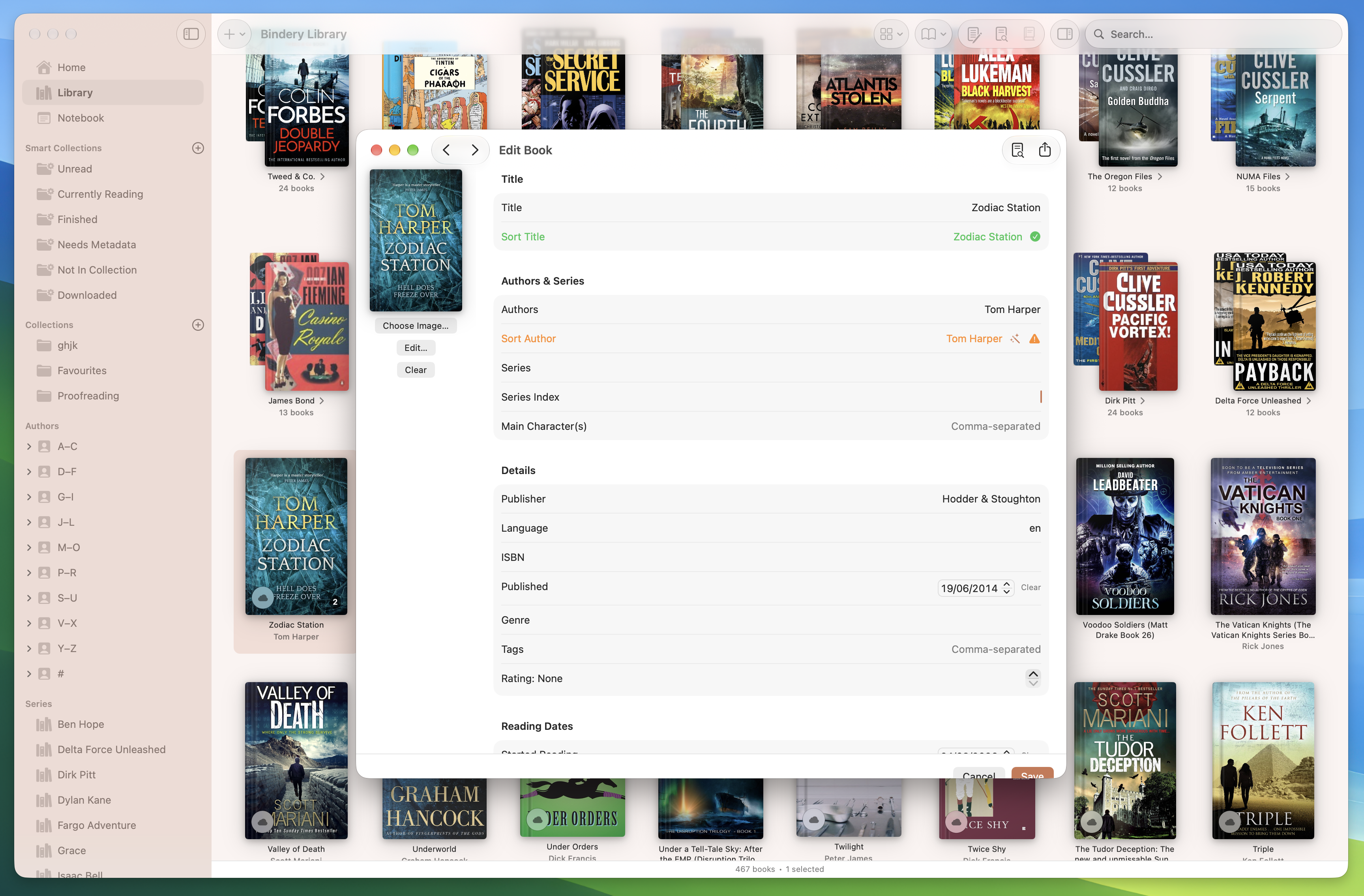
Task: Open the open-book reading dropdown in toolbar
Action: coord(933,34)
